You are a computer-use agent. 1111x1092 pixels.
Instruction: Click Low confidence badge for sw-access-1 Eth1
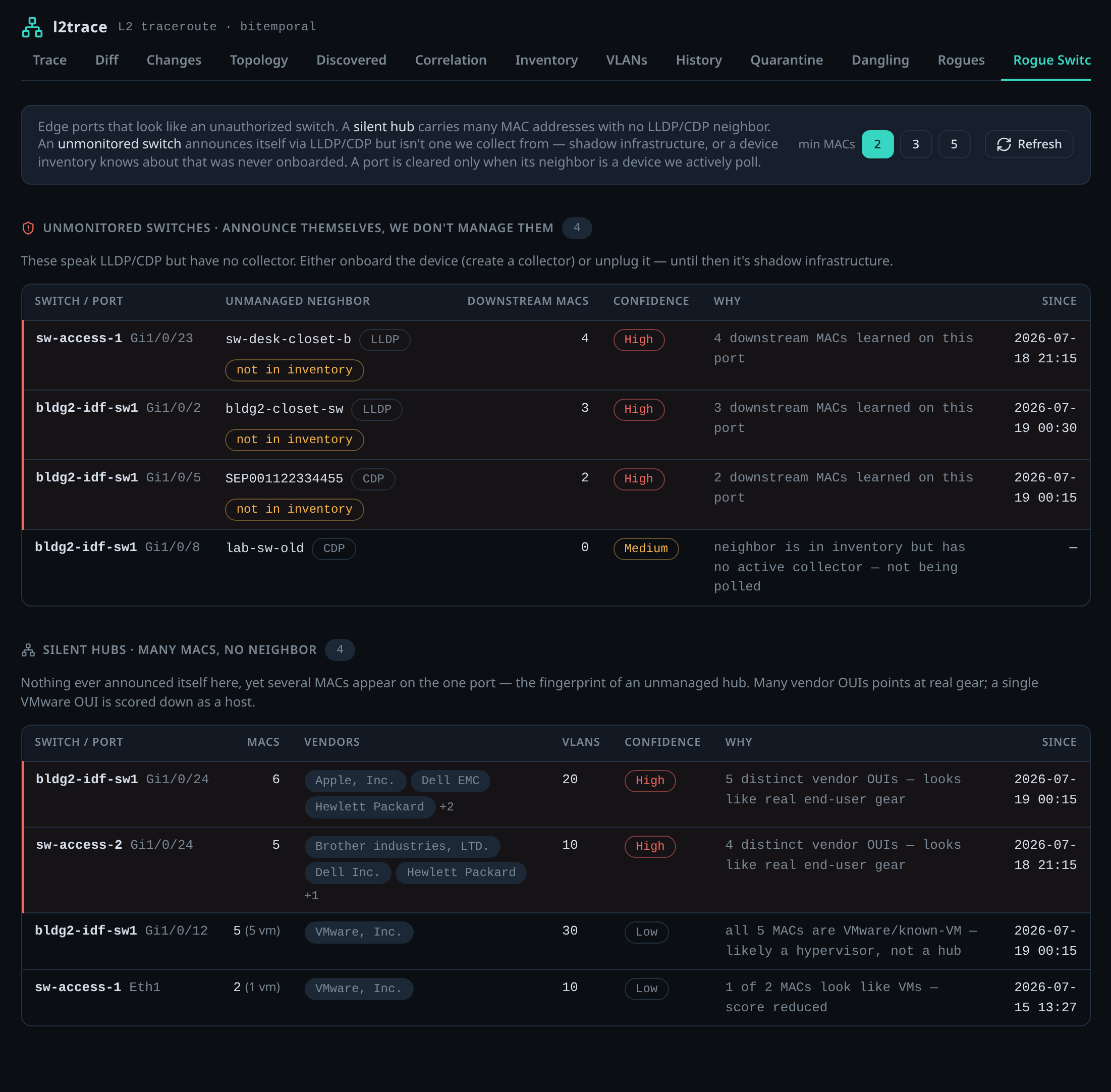click(x=647, y=989)
